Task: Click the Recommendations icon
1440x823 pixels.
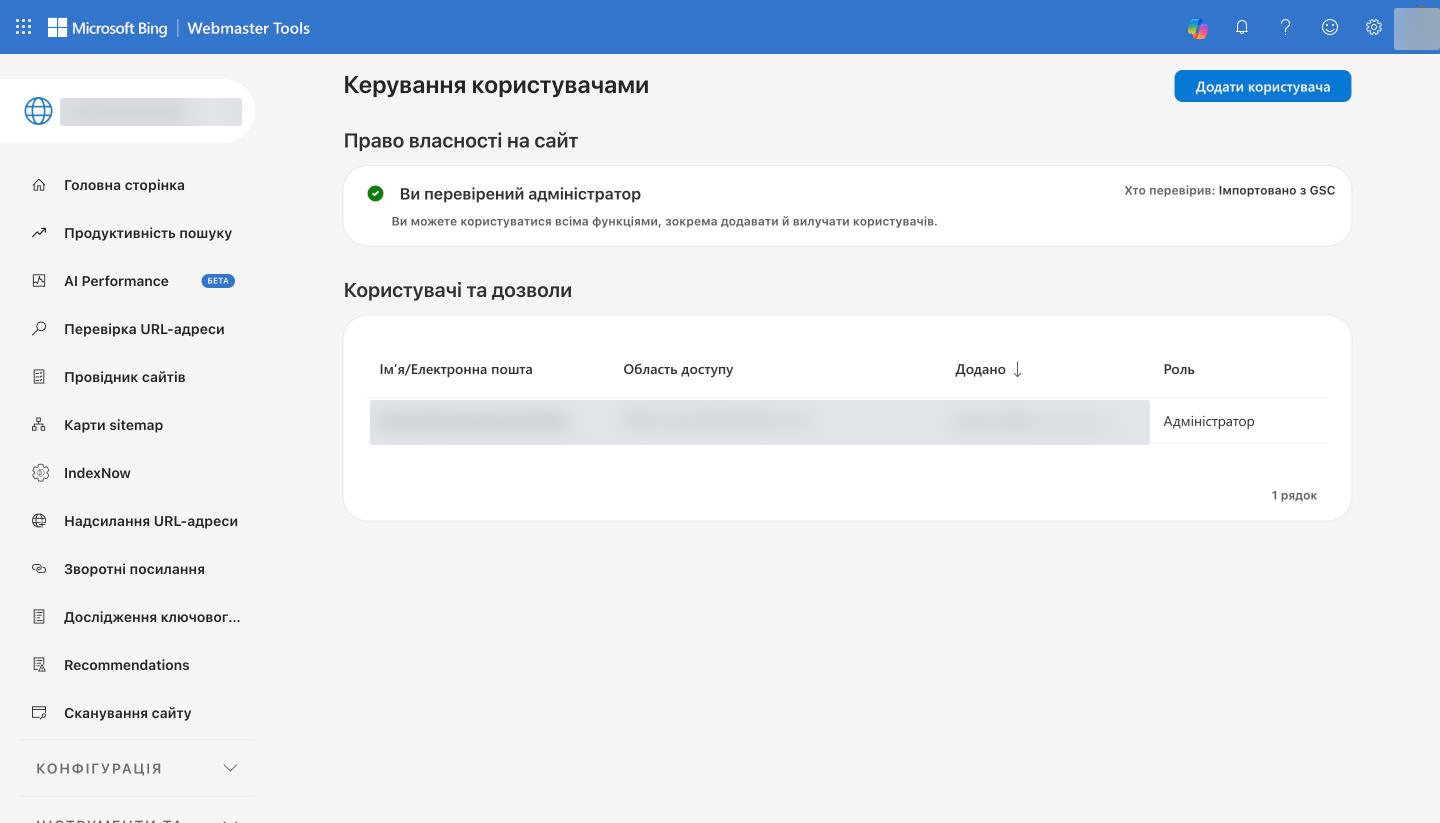Action: [x=39, y=665]
